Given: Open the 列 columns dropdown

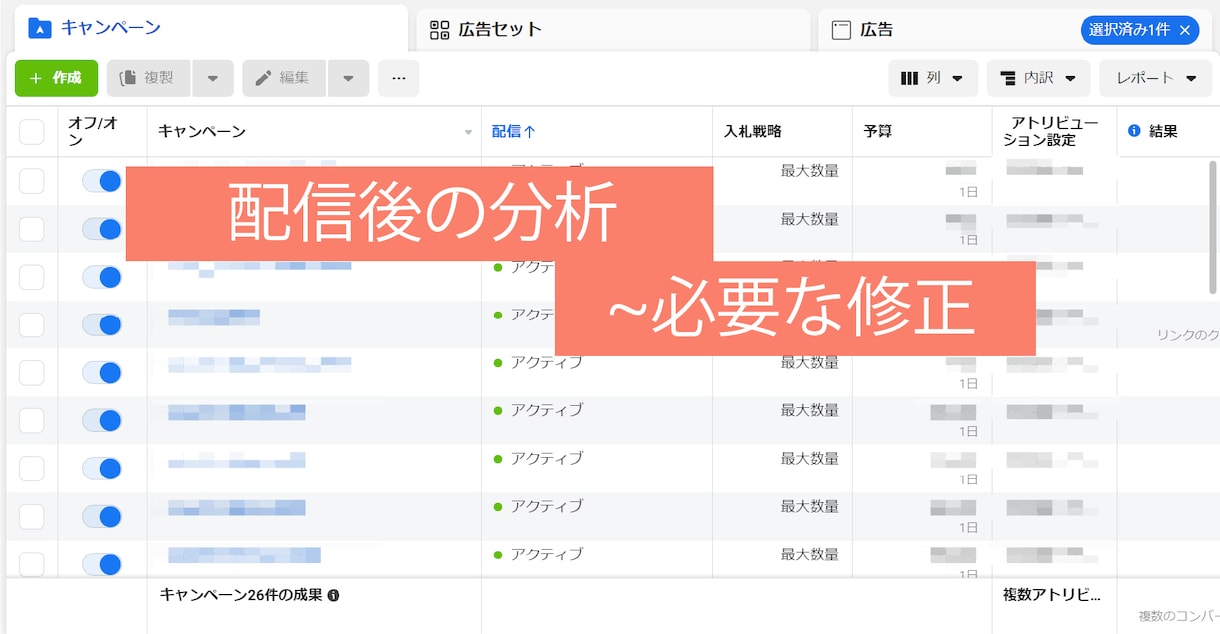Looking at the screenshot, I should tap(933, 78).
